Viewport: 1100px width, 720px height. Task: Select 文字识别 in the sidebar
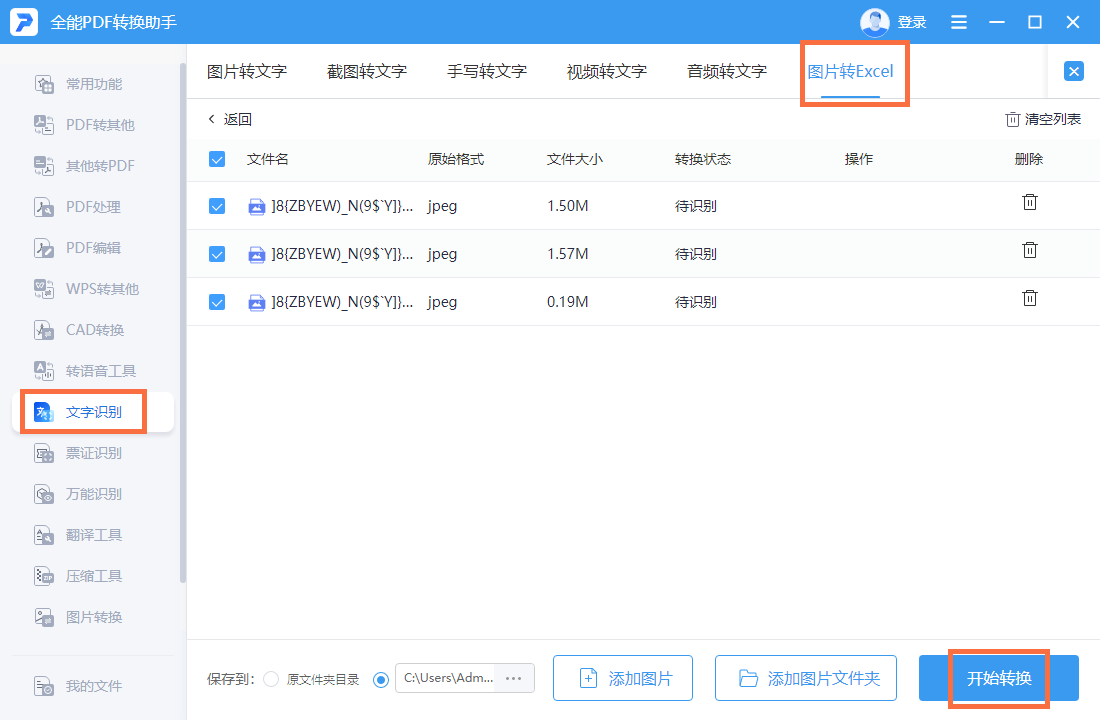click(x=93, y=412)
